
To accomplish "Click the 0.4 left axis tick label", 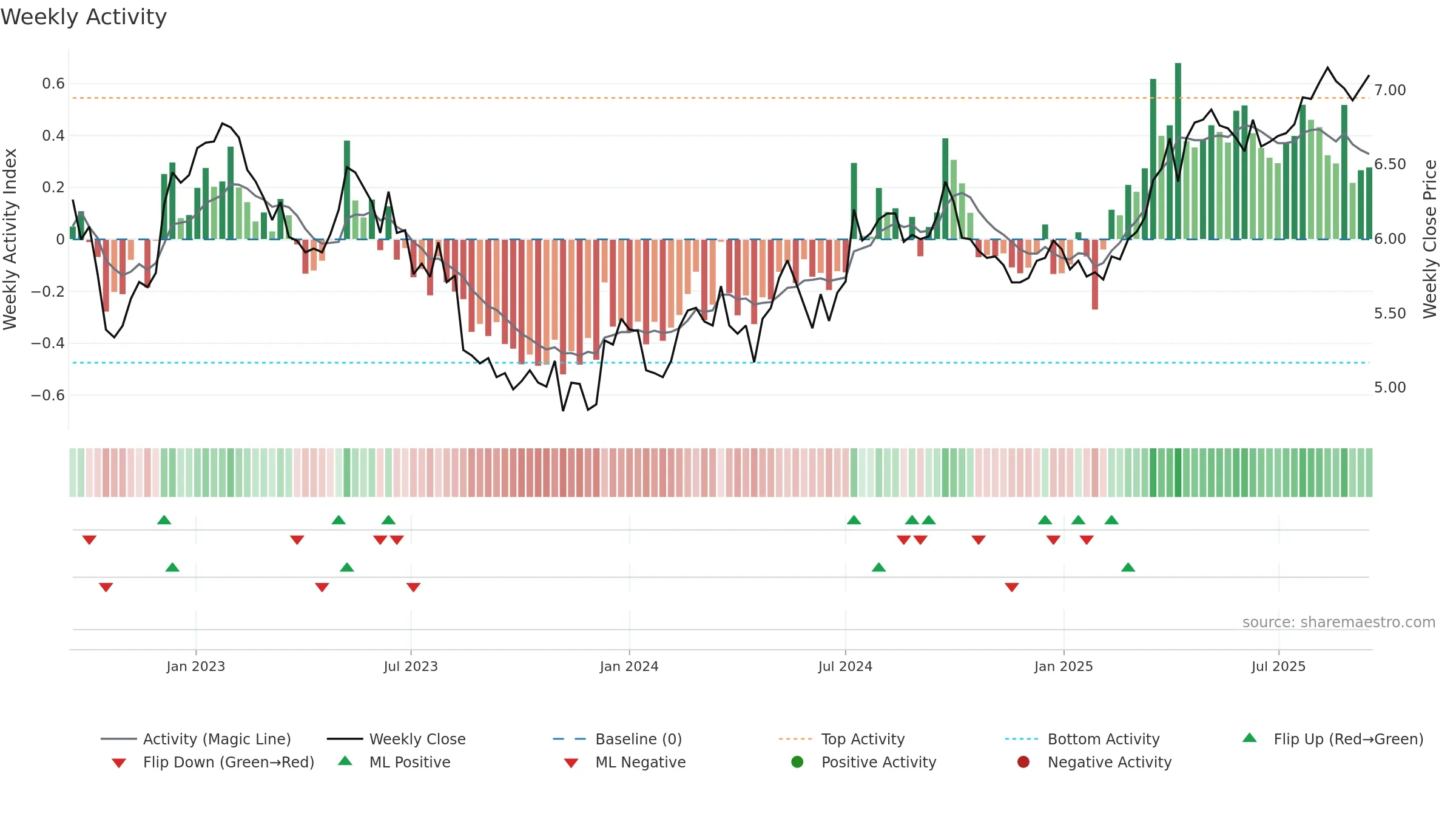I will 53,135.
